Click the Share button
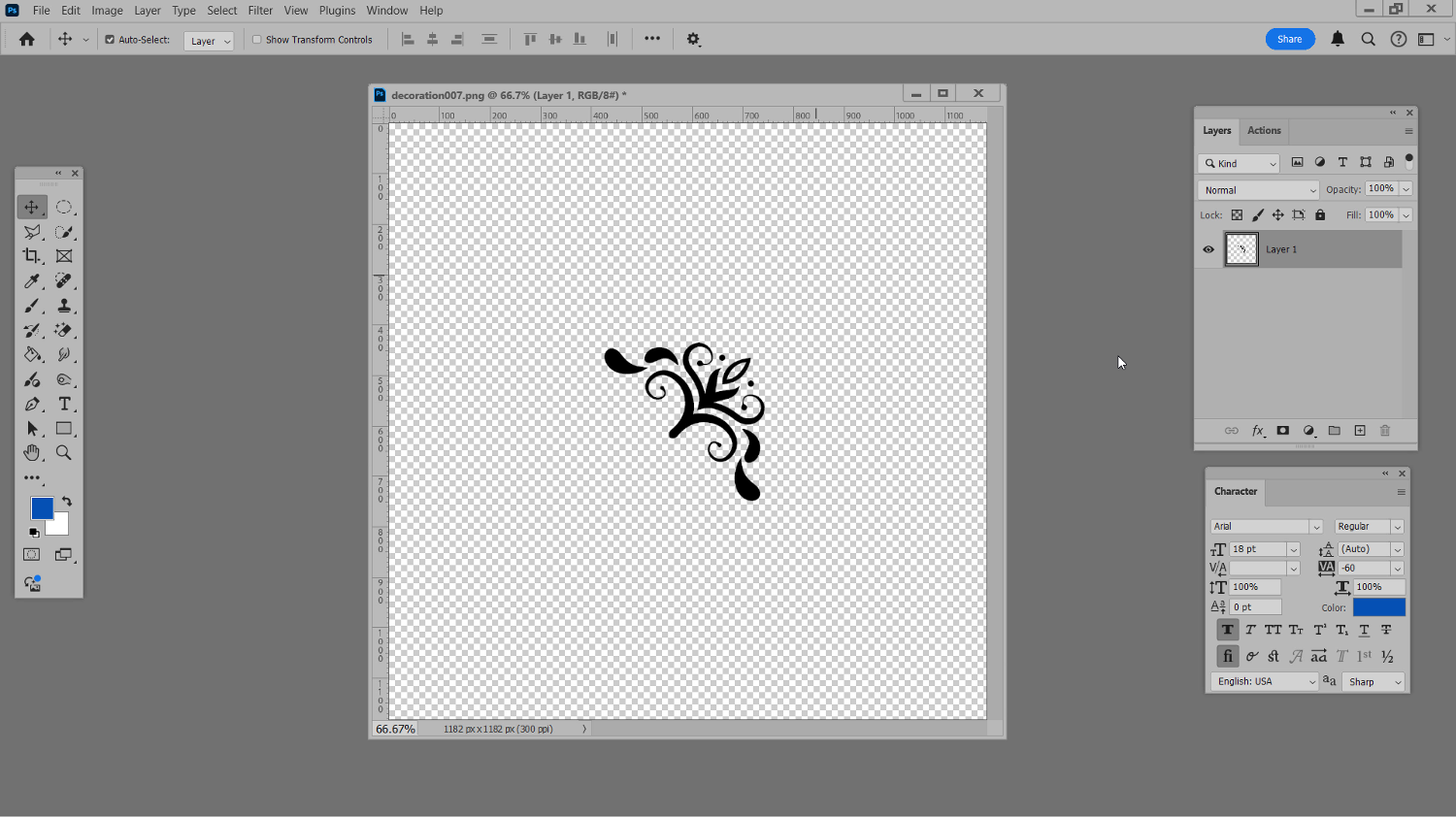 pos(1289,39)
